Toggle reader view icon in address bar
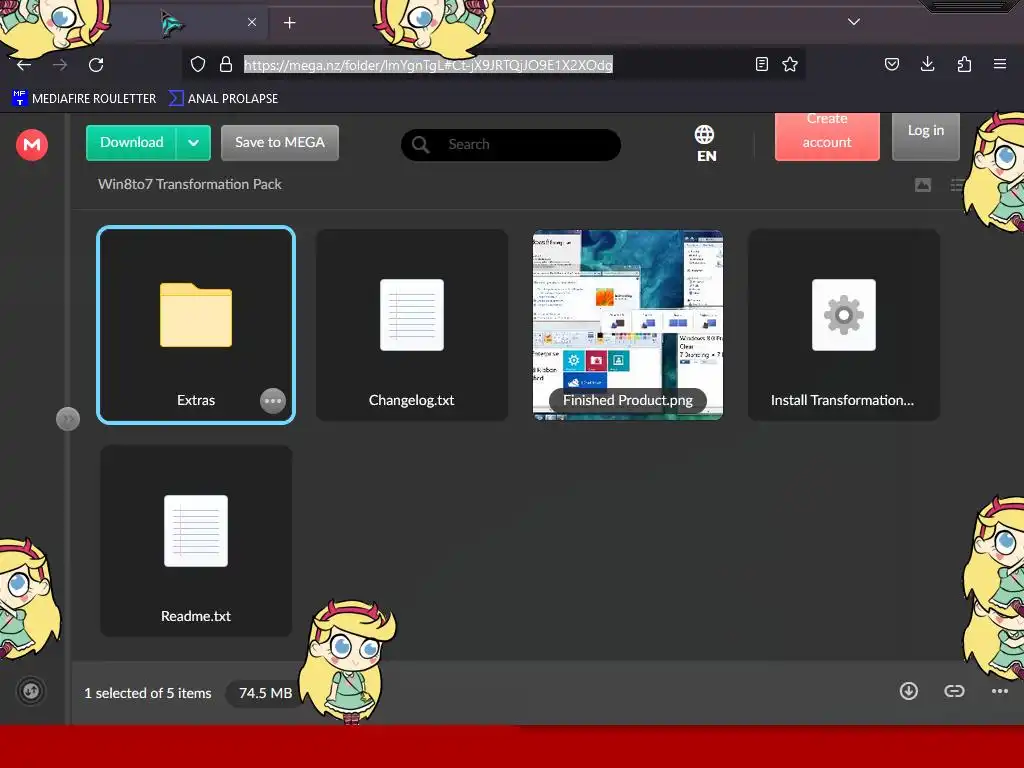The width and height of the screenshot is (1024, 768). tap(761, 64)
